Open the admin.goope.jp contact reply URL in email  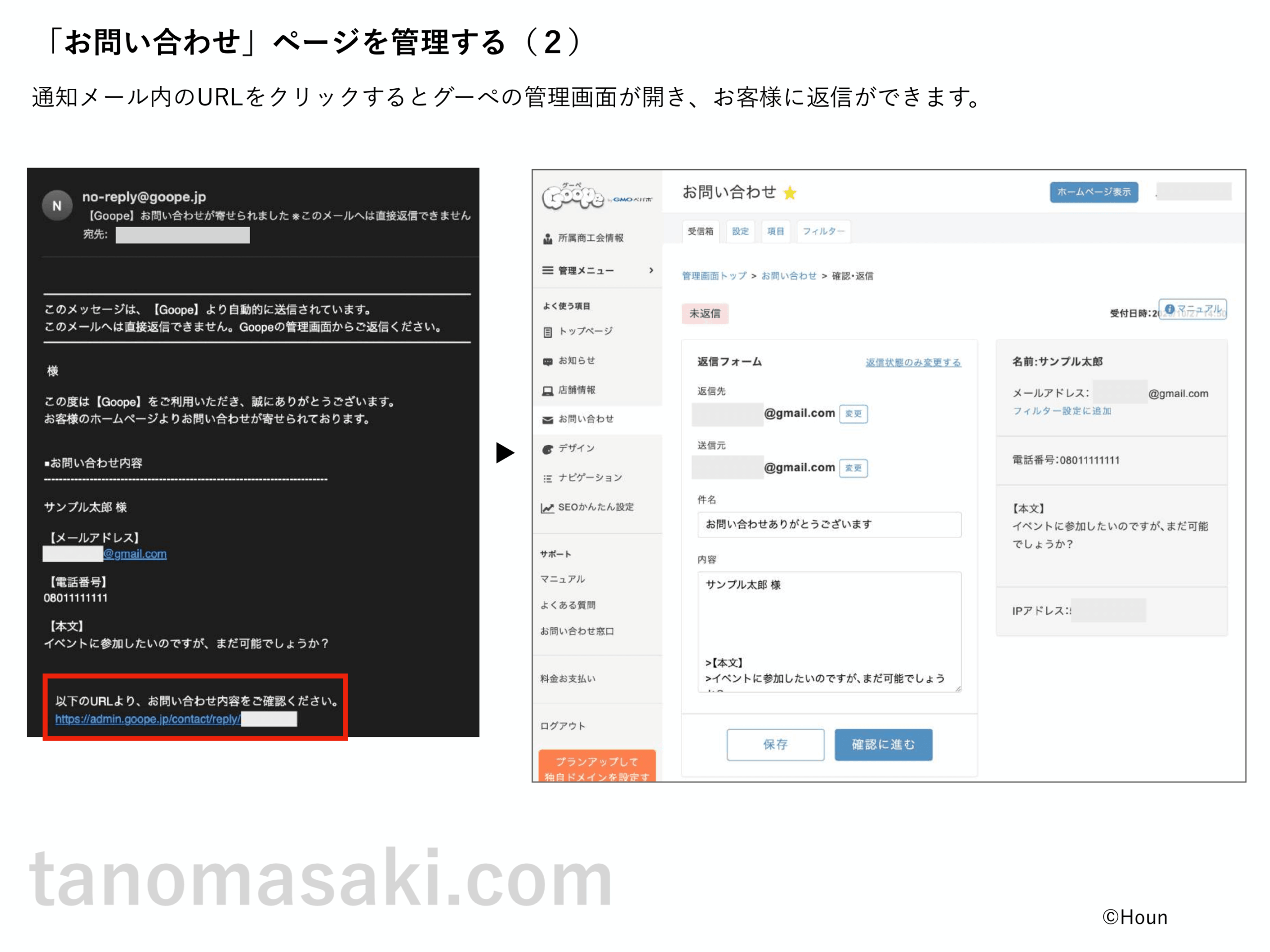point(147,719)
